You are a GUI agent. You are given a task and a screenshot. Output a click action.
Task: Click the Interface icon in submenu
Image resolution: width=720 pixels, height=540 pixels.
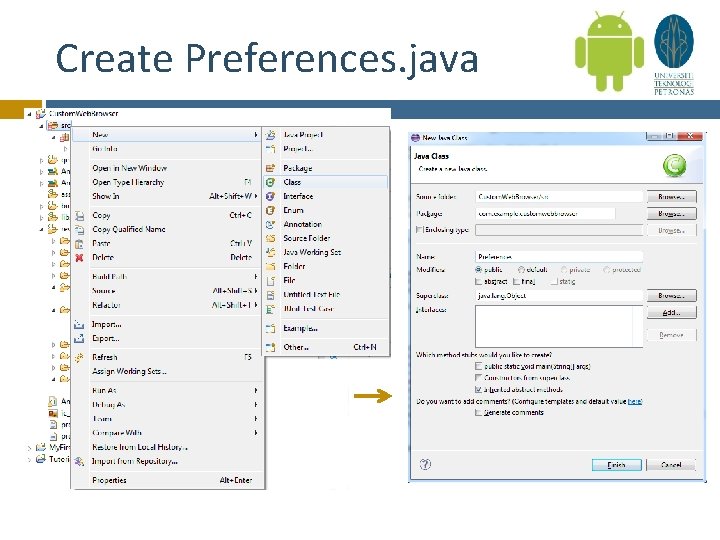(270, 196)
